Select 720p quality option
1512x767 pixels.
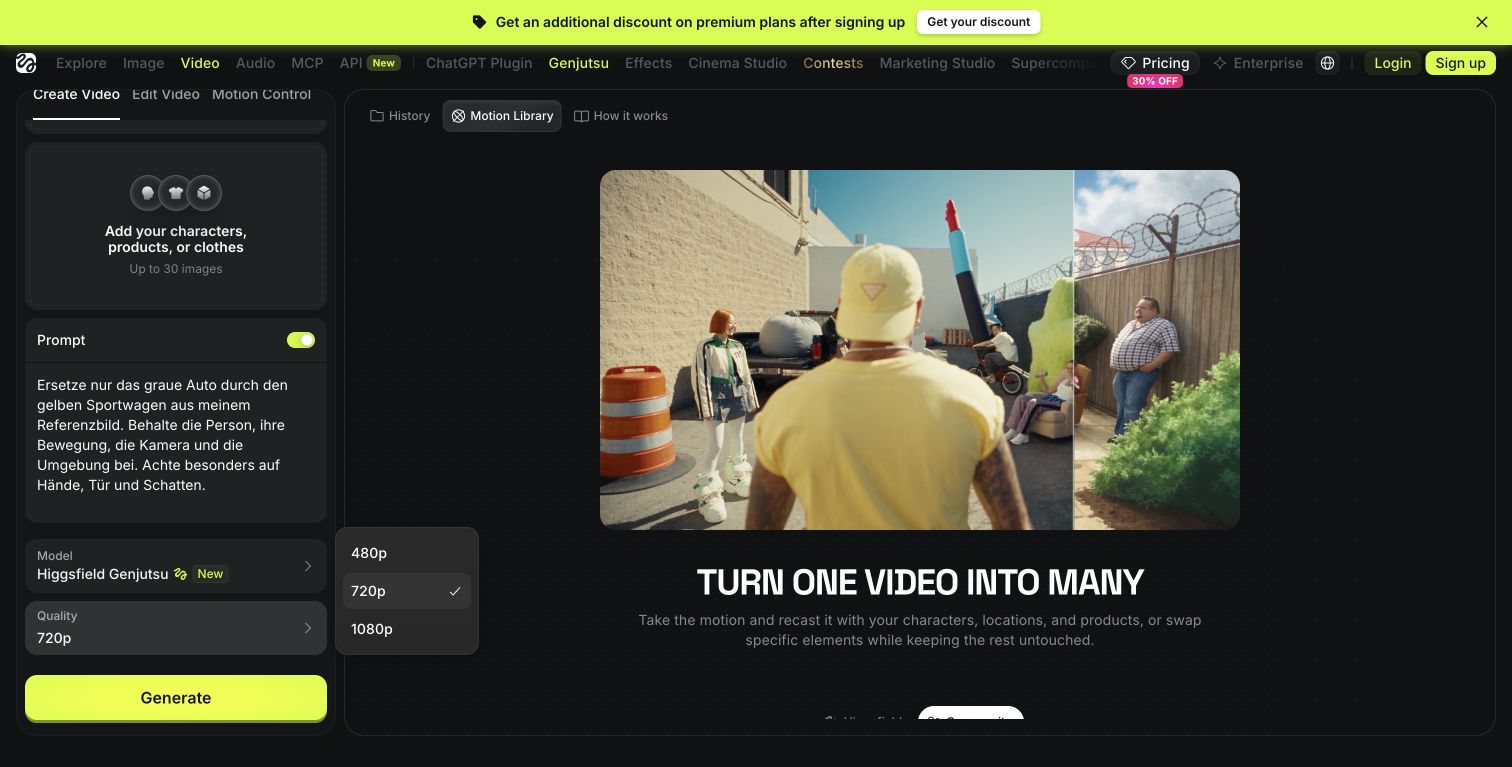(407, 591)
